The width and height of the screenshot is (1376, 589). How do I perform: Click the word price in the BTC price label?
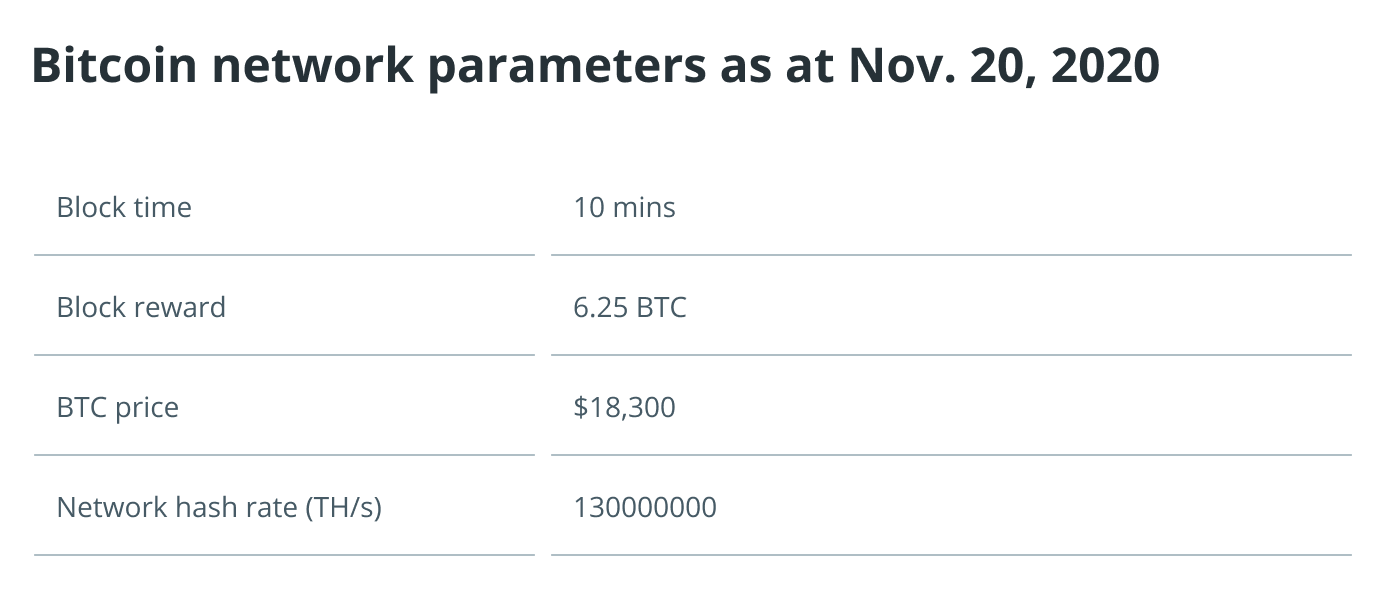tap(147, 408)
